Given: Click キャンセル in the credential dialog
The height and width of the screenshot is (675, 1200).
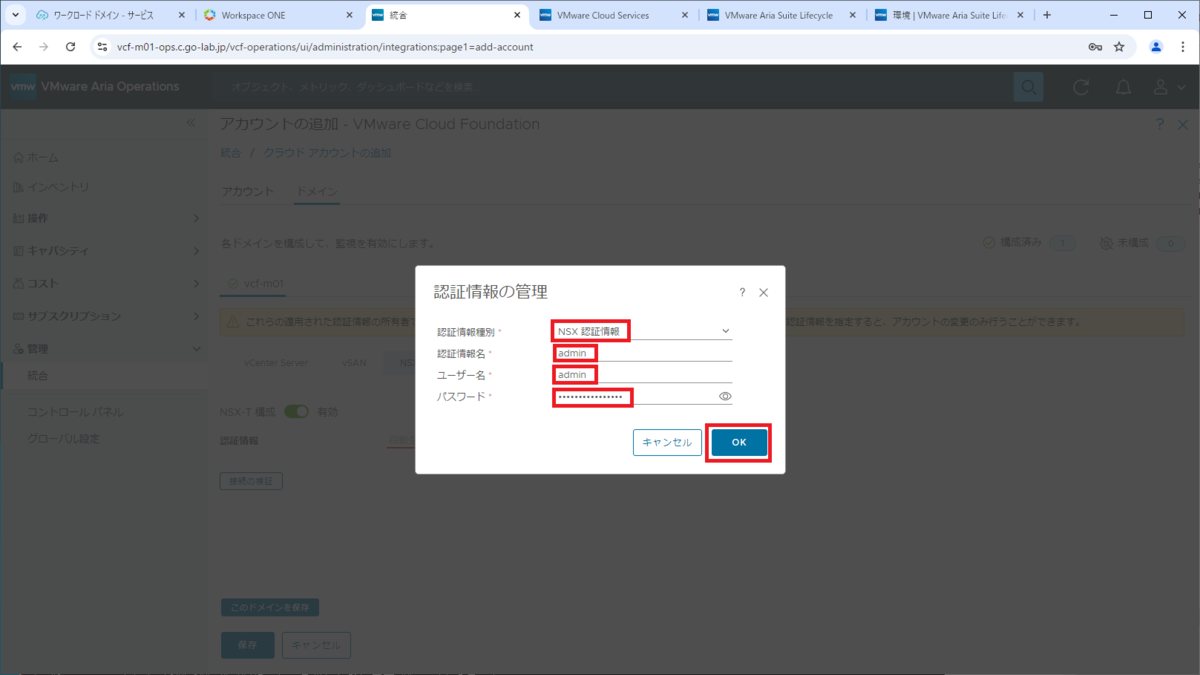Looking at the screenshot, I should (667, 442).
